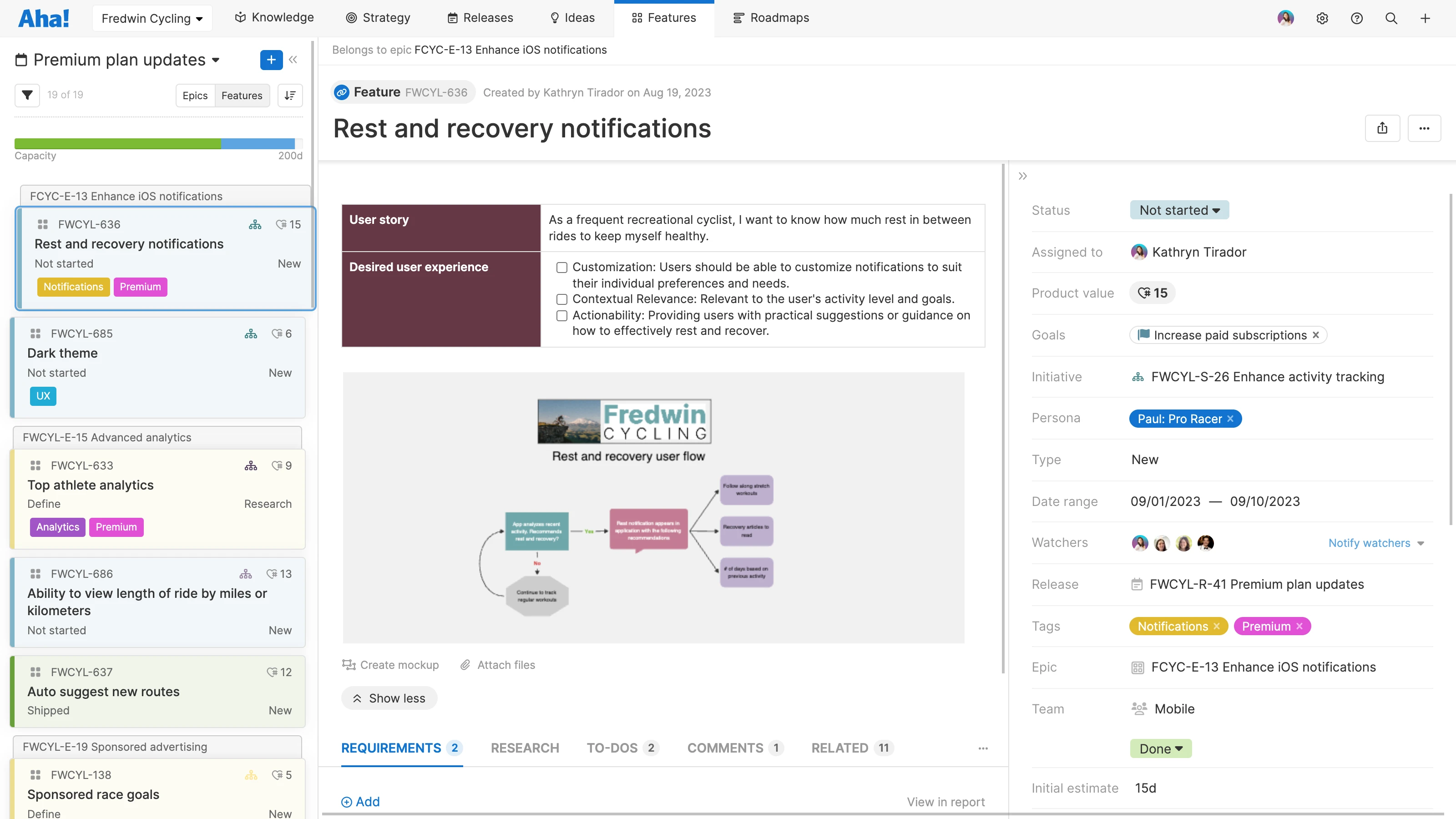Open the Comments tab on the feature
Image resolution: width=1456 pixels, height=819 pixels.
(725, 748)
